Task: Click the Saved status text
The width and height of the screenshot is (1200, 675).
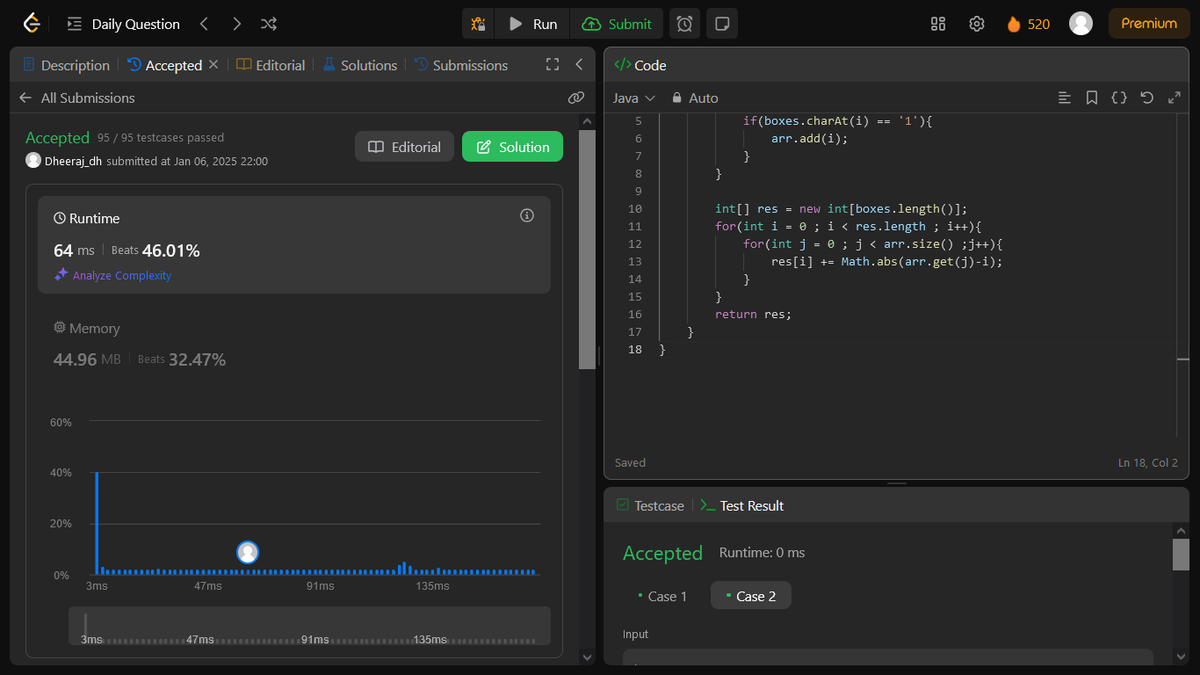Action: point(630,463)
